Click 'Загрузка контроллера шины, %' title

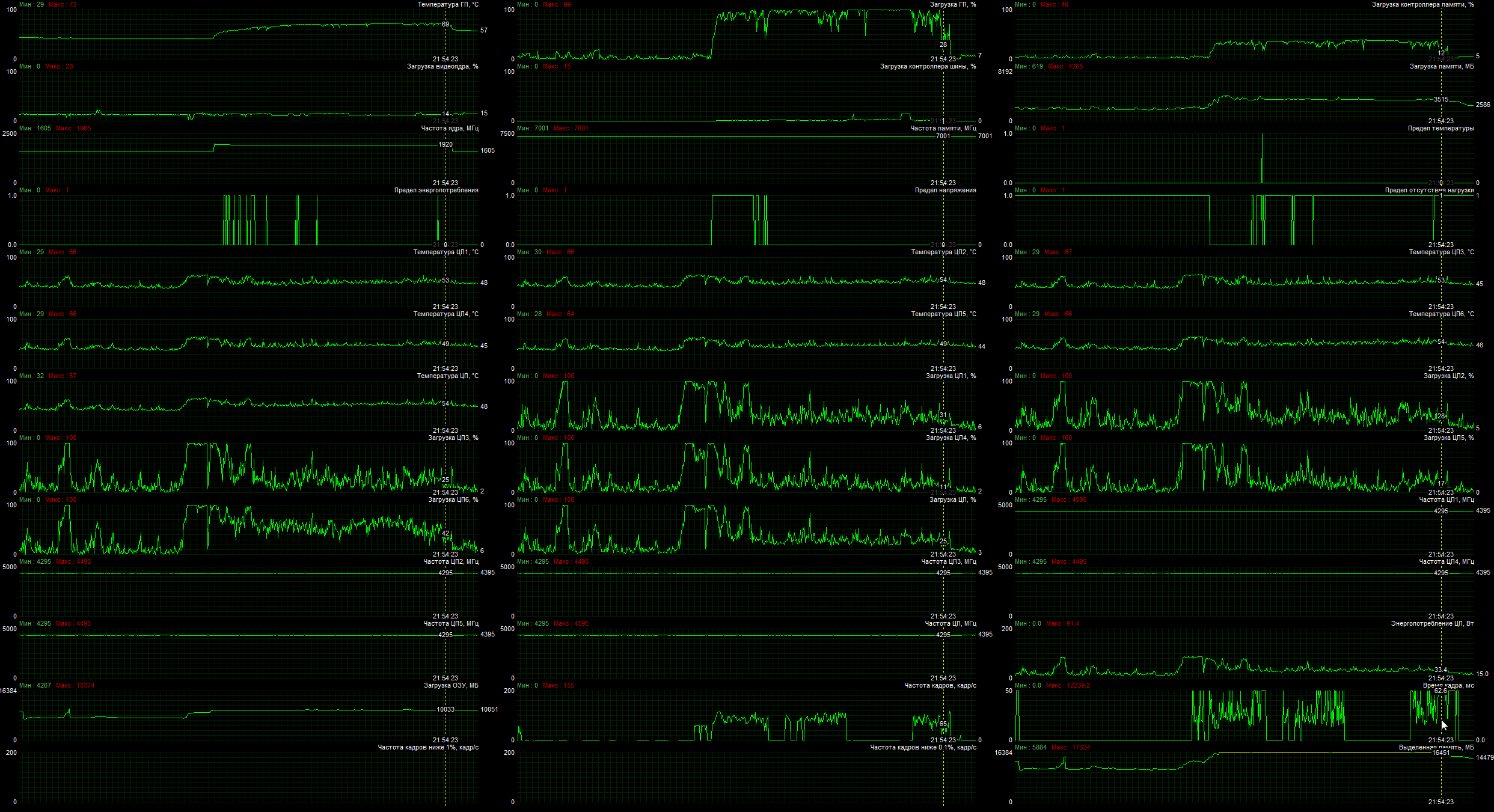tap(928, 66)
